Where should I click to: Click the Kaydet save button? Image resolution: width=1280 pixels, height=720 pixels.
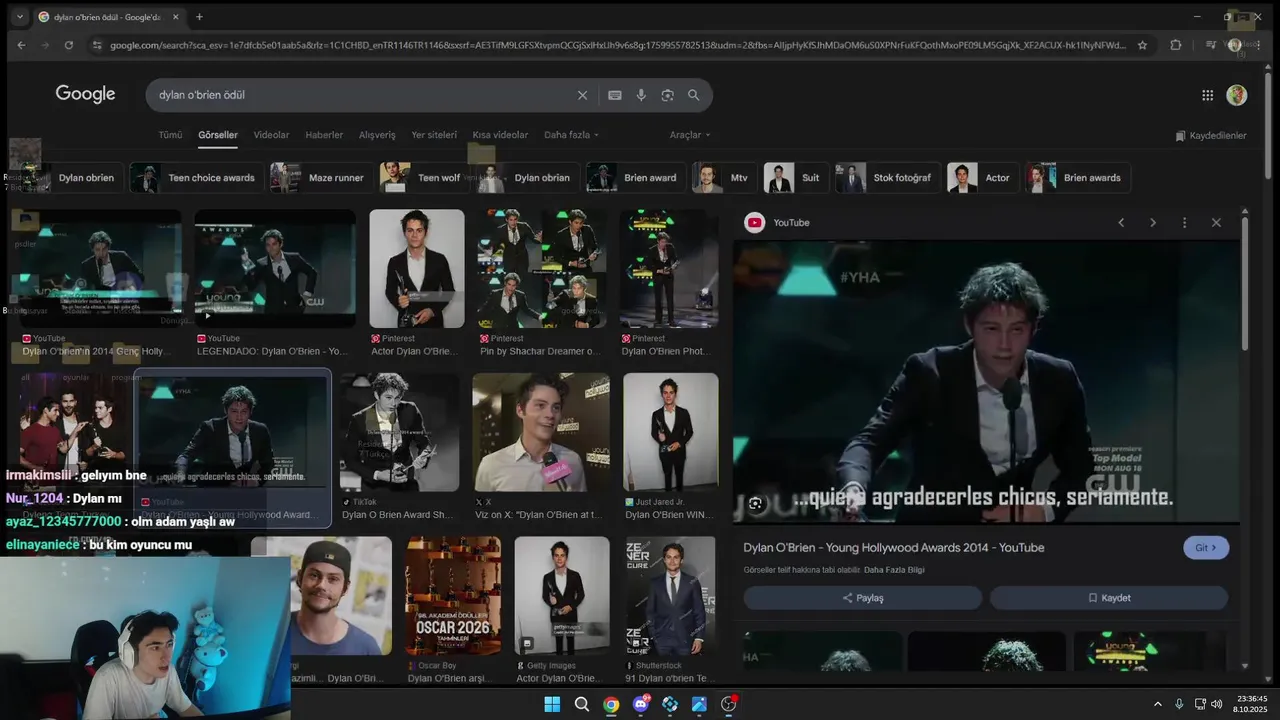click(1109, 598)
